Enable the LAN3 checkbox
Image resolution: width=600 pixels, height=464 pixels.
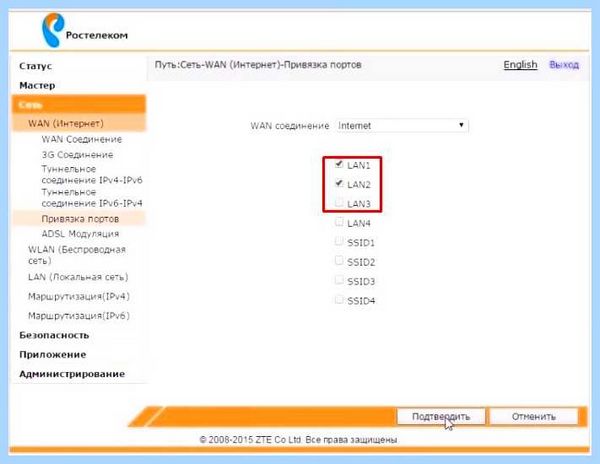click(x=339, y=203)
